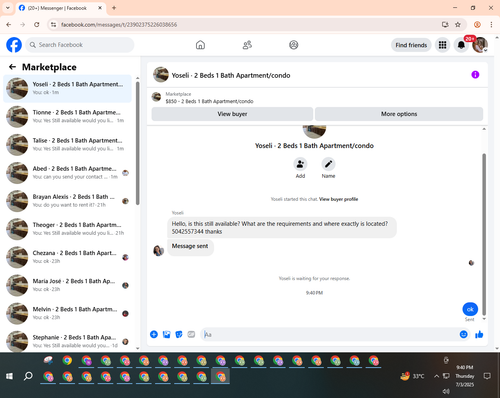Screen dimensions: 500x398
Task: Open the Chrome three-dot menu
Action: [x=491, y=25]
